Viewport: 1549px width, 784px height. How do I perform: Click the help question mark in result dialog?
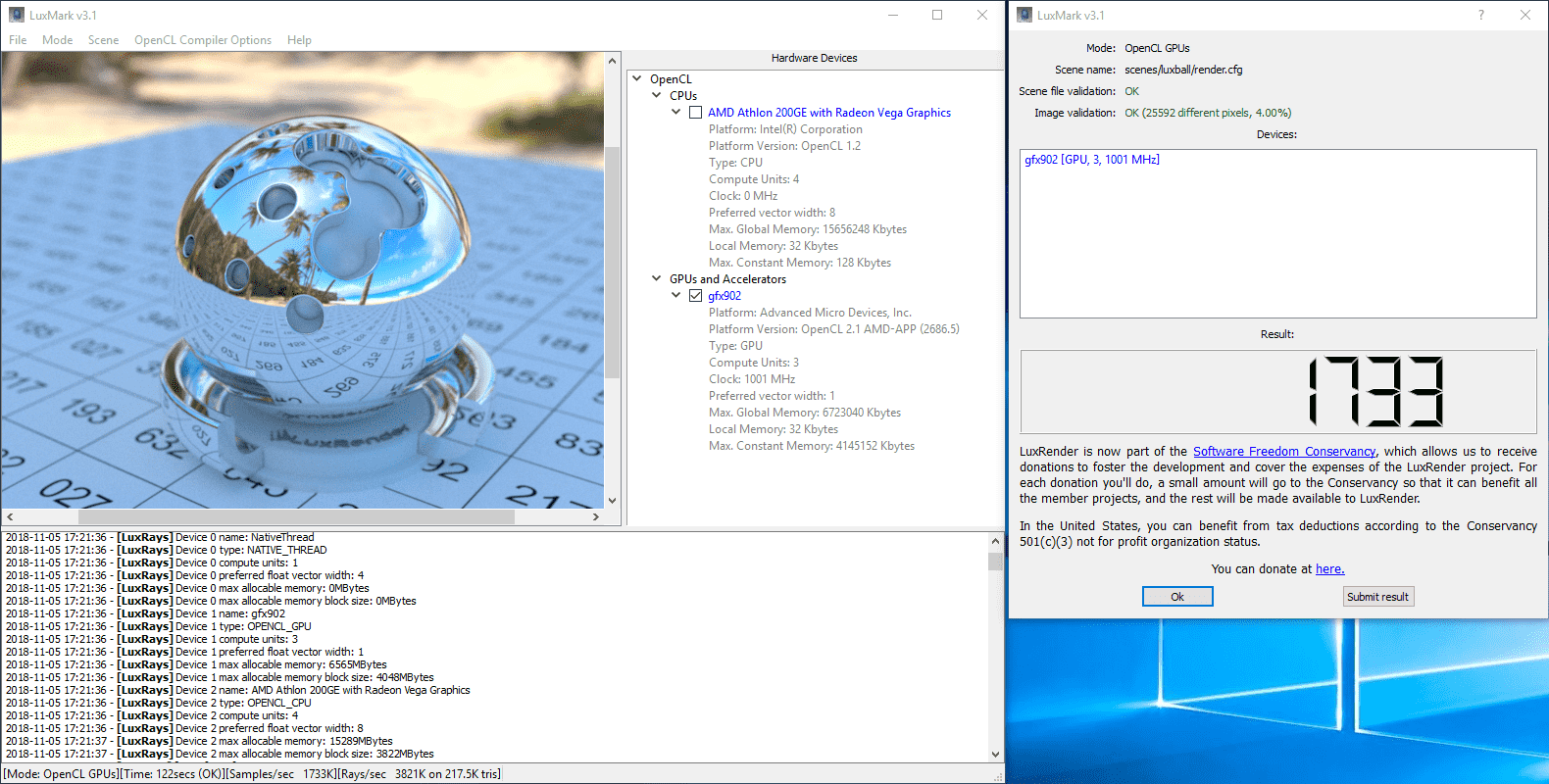(x=1480, y=15)
